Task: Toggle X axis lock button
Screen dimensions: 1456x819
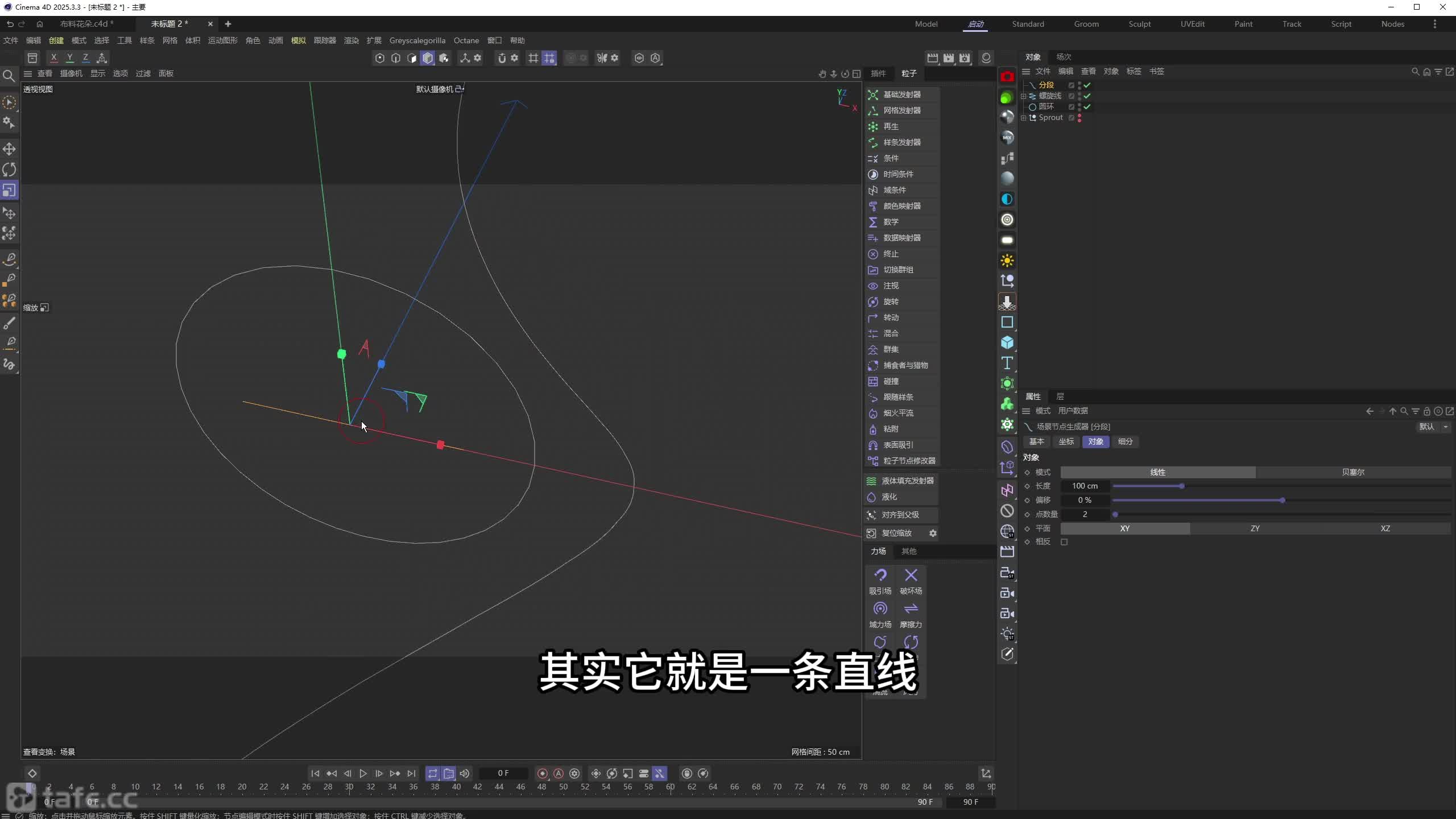Action: [53, 57]
